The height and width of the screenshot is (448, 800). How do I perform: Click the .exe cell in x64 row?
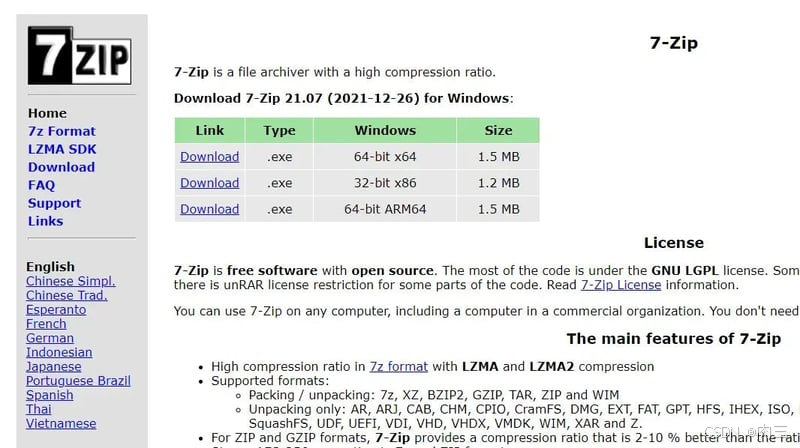(x=279, y=157)
